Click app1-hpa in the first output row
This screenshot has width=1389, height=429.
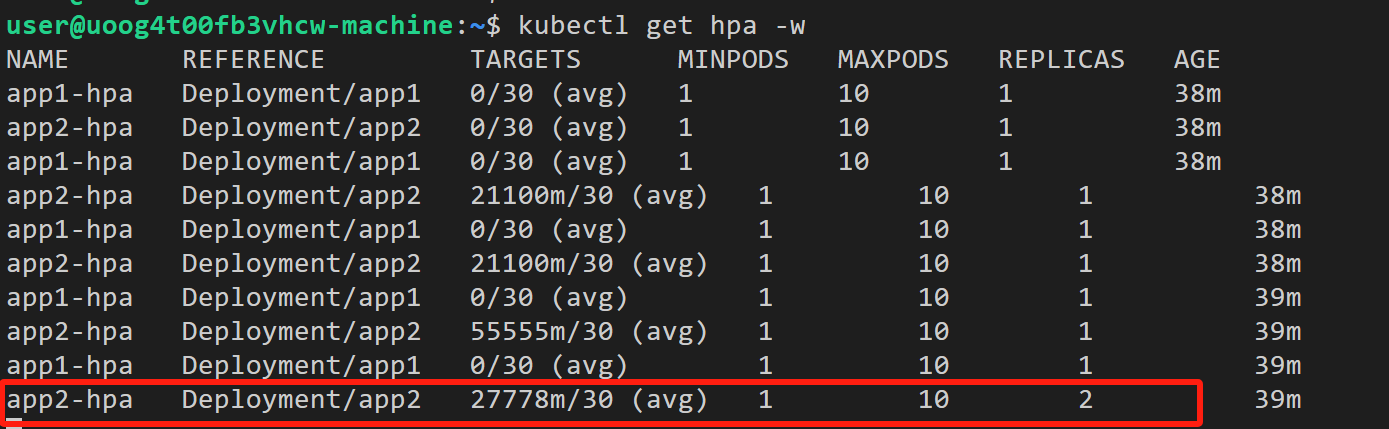tap(70, 95)
